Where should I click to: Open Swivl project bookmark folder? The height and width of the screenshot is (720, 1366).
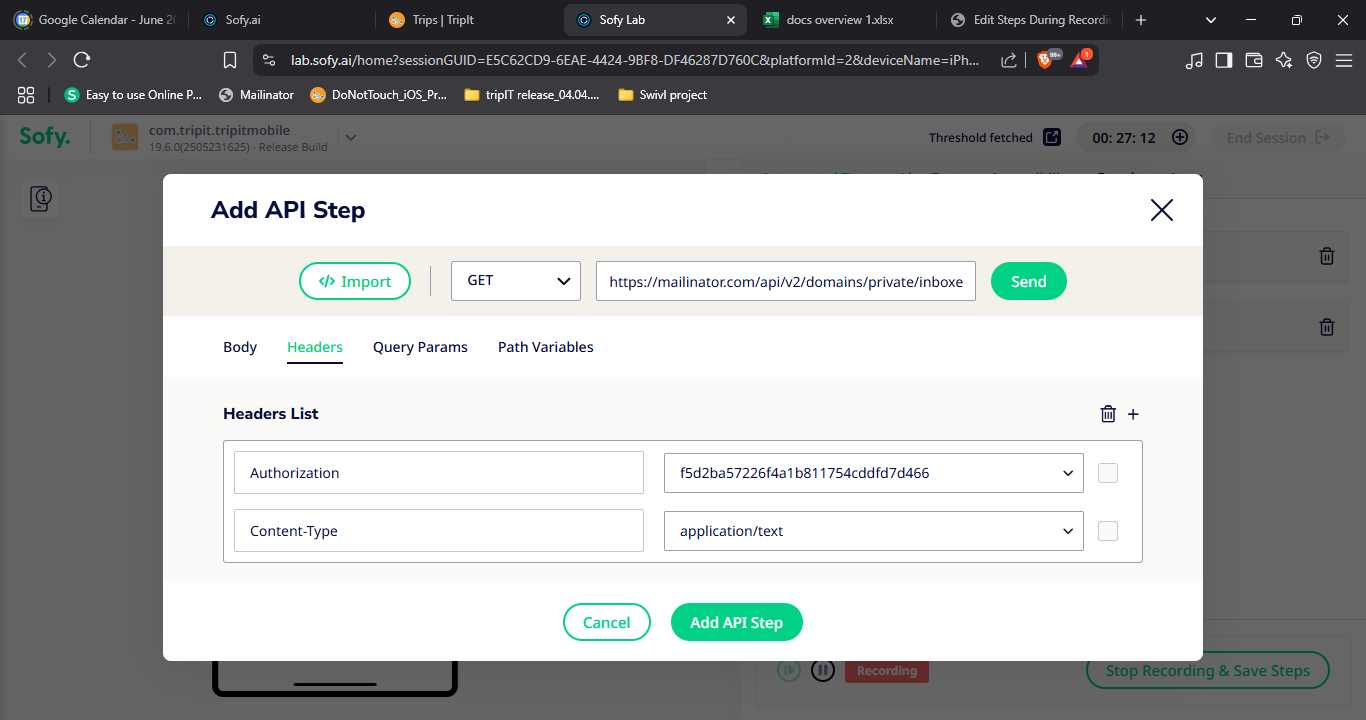click(663, 95)
